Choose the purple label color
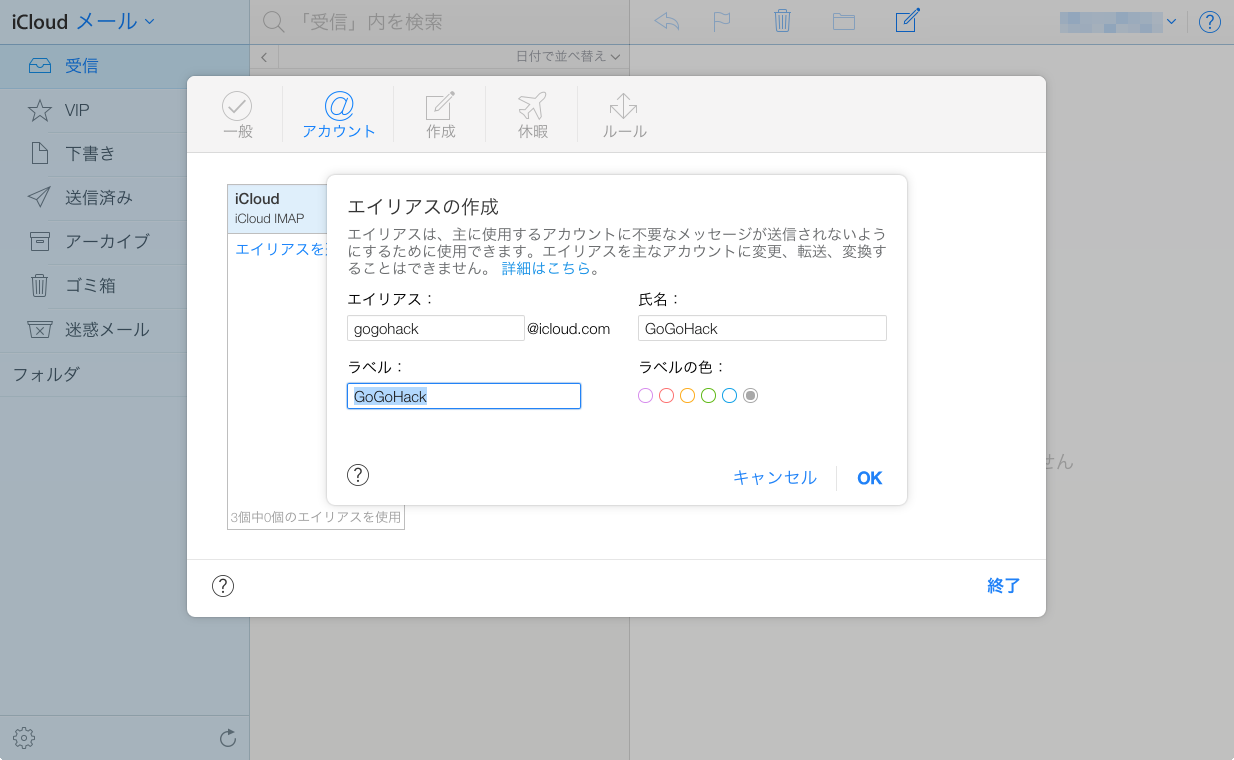This screenshot has width=1234, height=760. pyautogui.click(x=646, y=396)
